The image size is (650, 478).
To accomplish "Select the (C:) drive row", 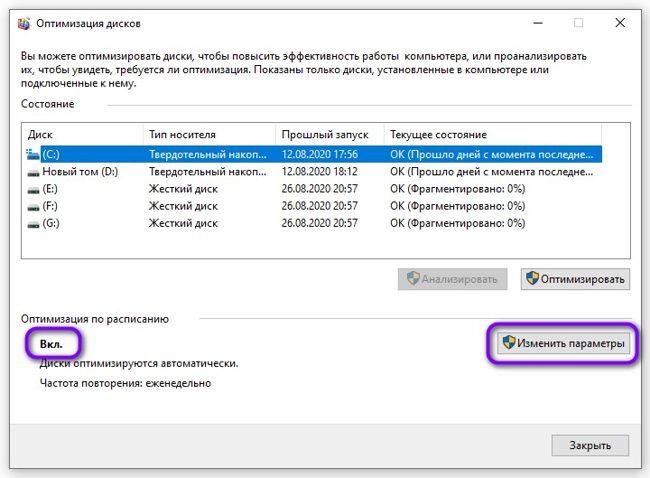I will coord(314,154).
